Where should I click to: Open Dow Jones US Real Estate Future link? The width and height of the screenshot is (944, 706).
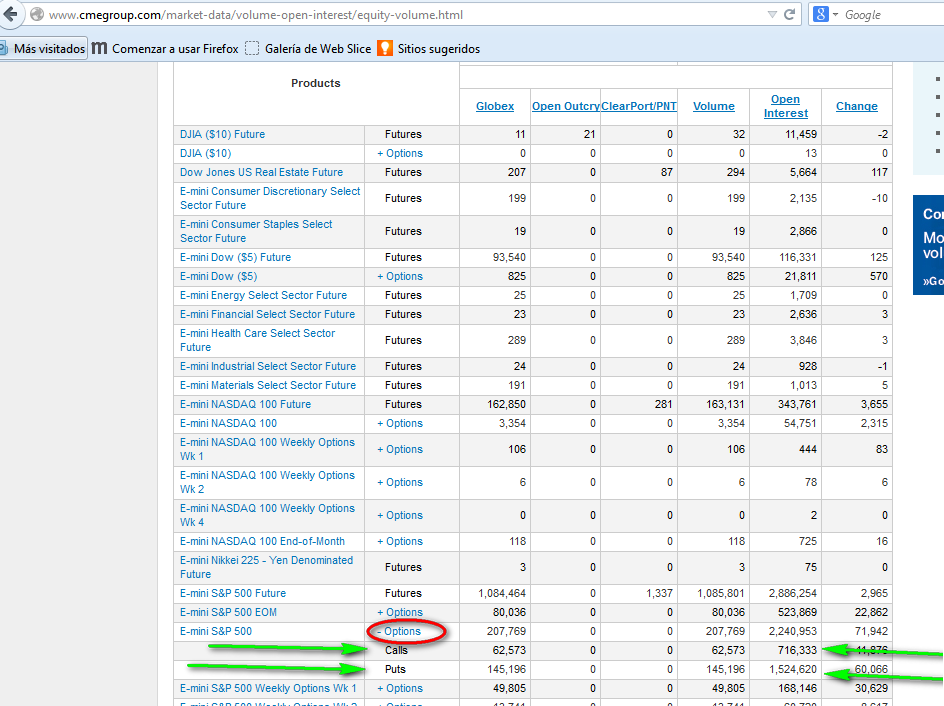(261, 172)
